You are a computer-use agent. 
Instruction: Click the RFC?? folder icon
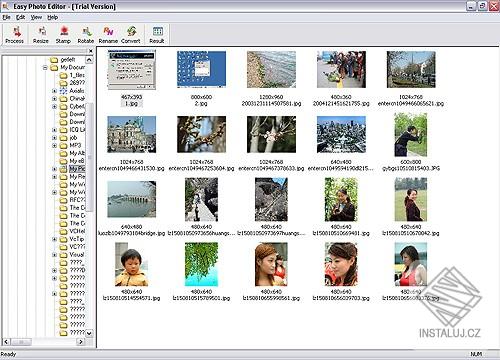pos(63,200)
